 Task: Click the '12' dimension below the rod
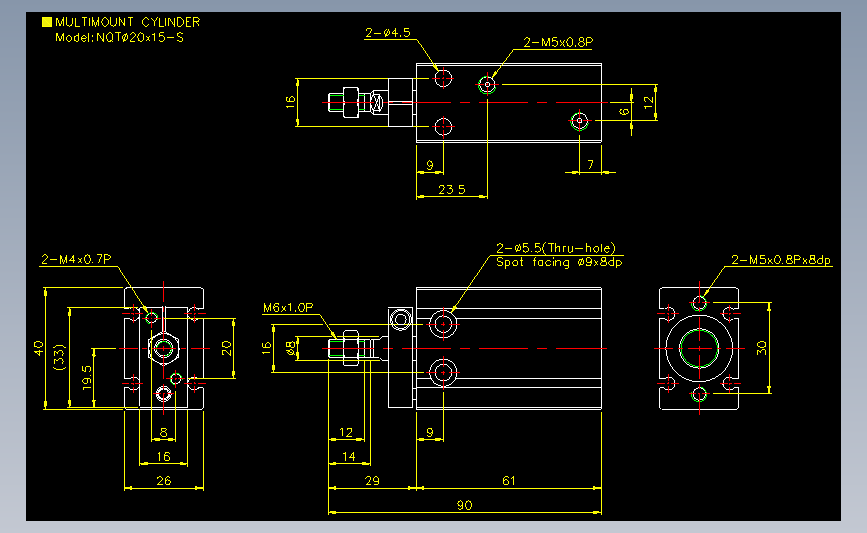coord(346,432)
